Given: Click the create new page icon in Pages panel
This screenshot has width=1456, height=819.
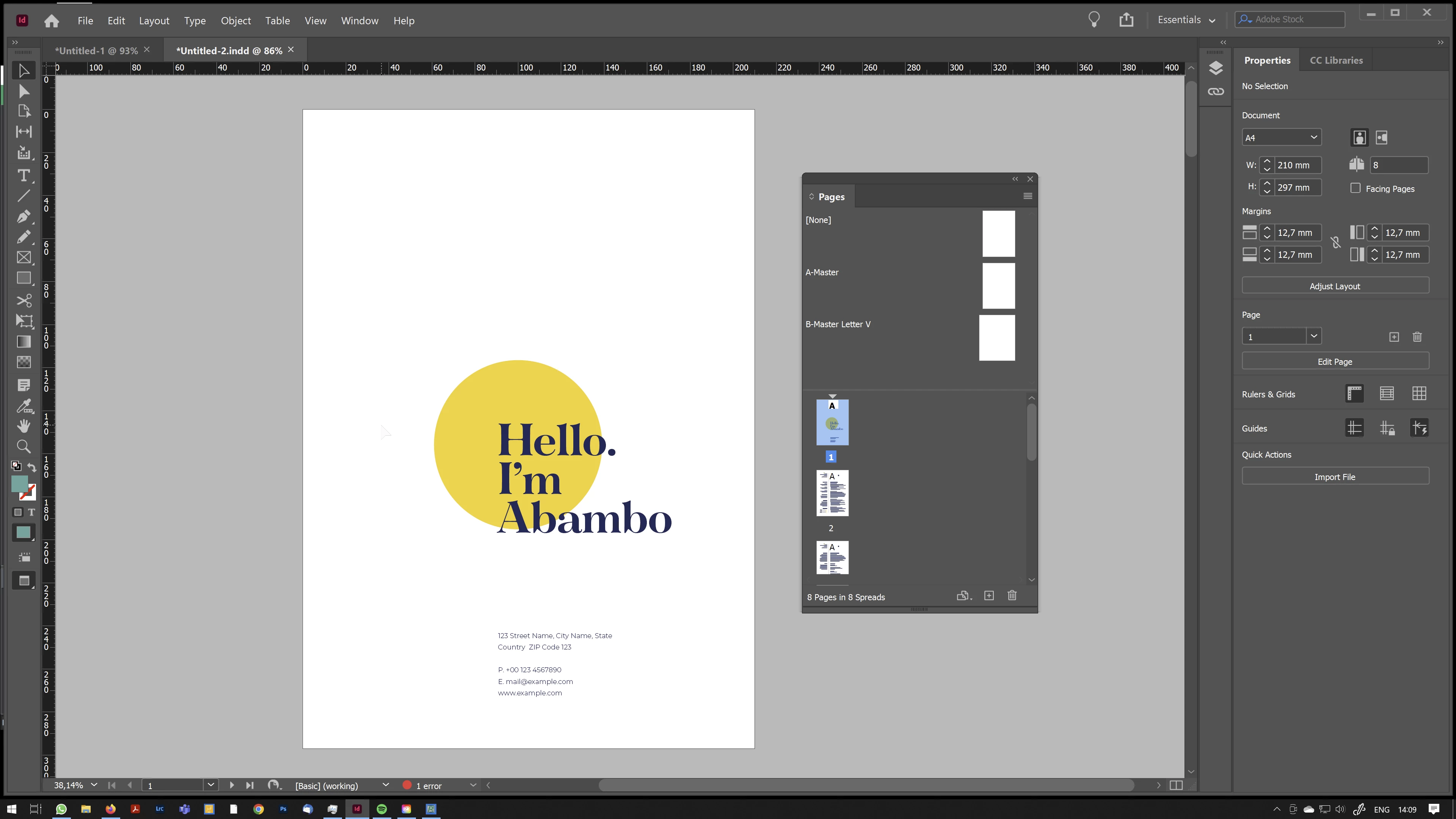Looking at the screenshot, I should (988, 596).
